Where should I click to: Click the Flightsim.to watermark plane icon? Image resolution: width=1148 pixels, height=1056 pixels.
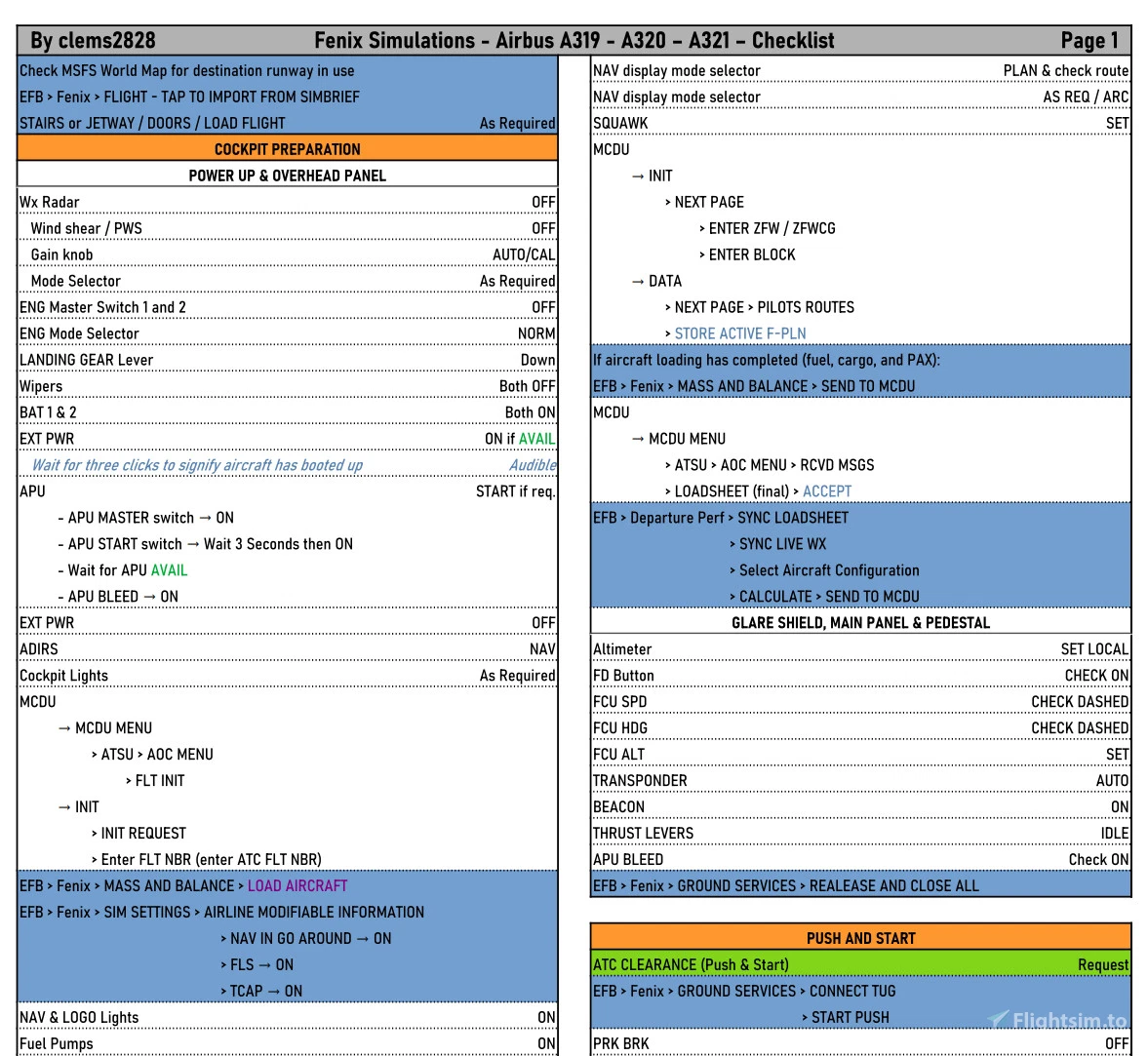coord(998,1019)
